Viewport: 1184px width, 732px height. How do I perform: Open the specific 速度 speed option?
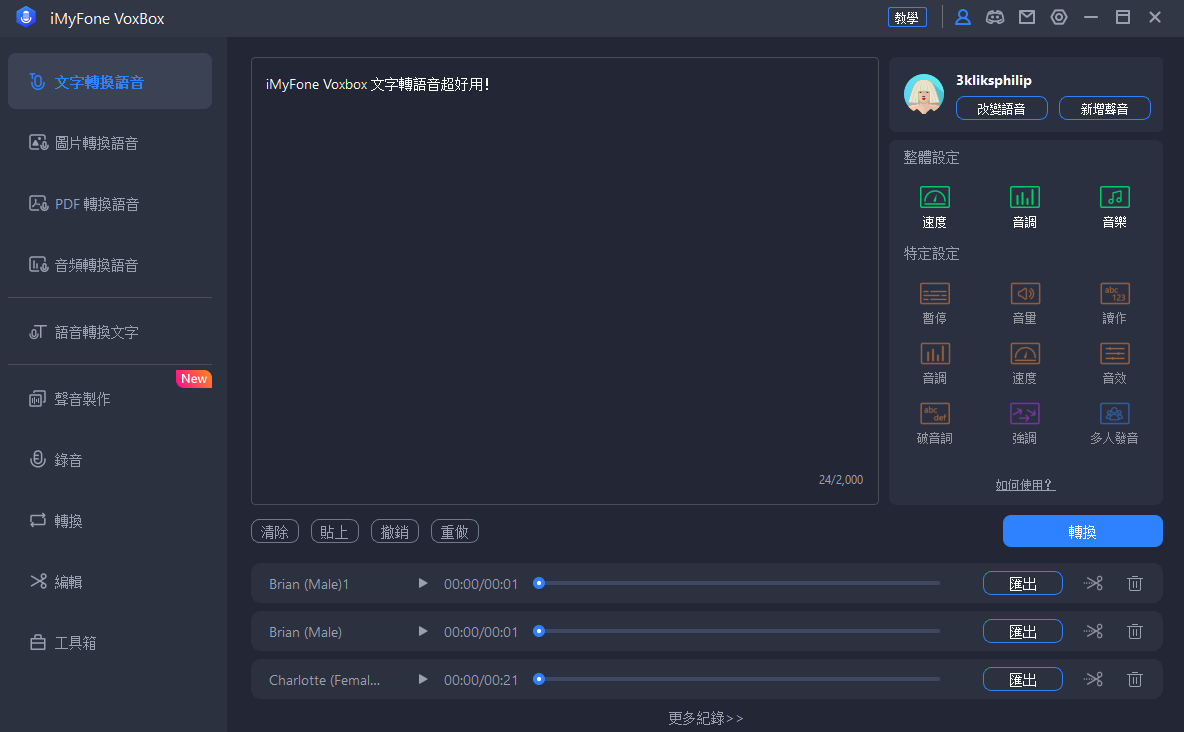(x=1024, y=363)
